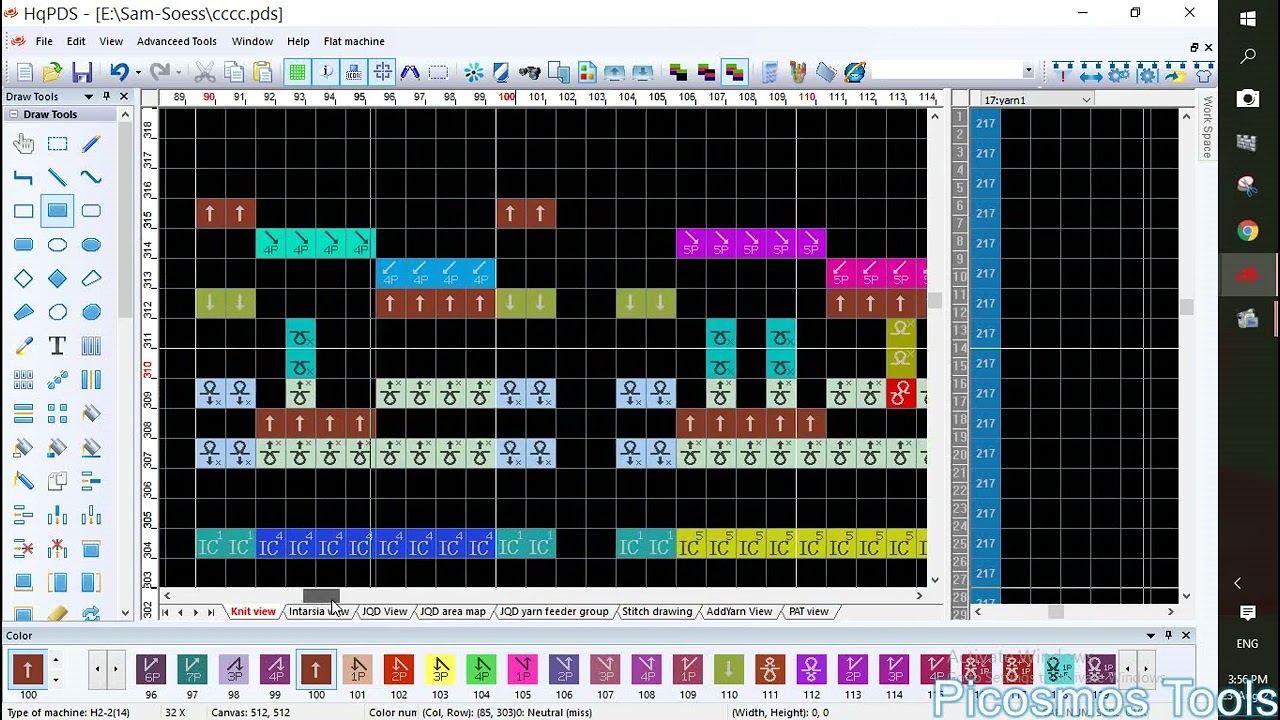Select the dashed rectangle selection tool
This screenshot has width=1280, height=720.
58,144
